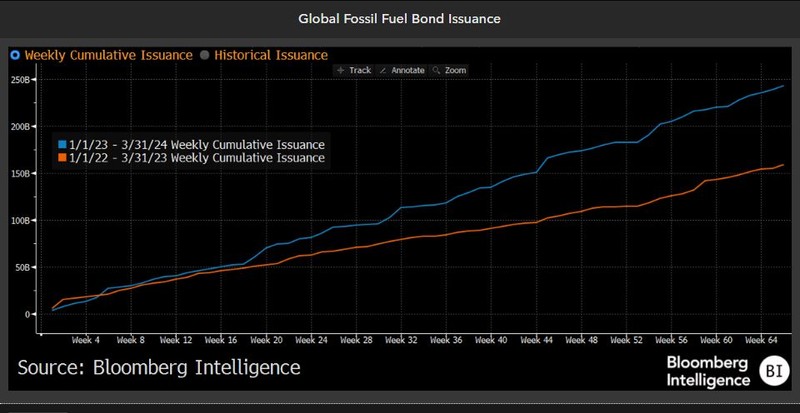
Task: Click the pencil icon beside Annotate
Action: [384, 70]
